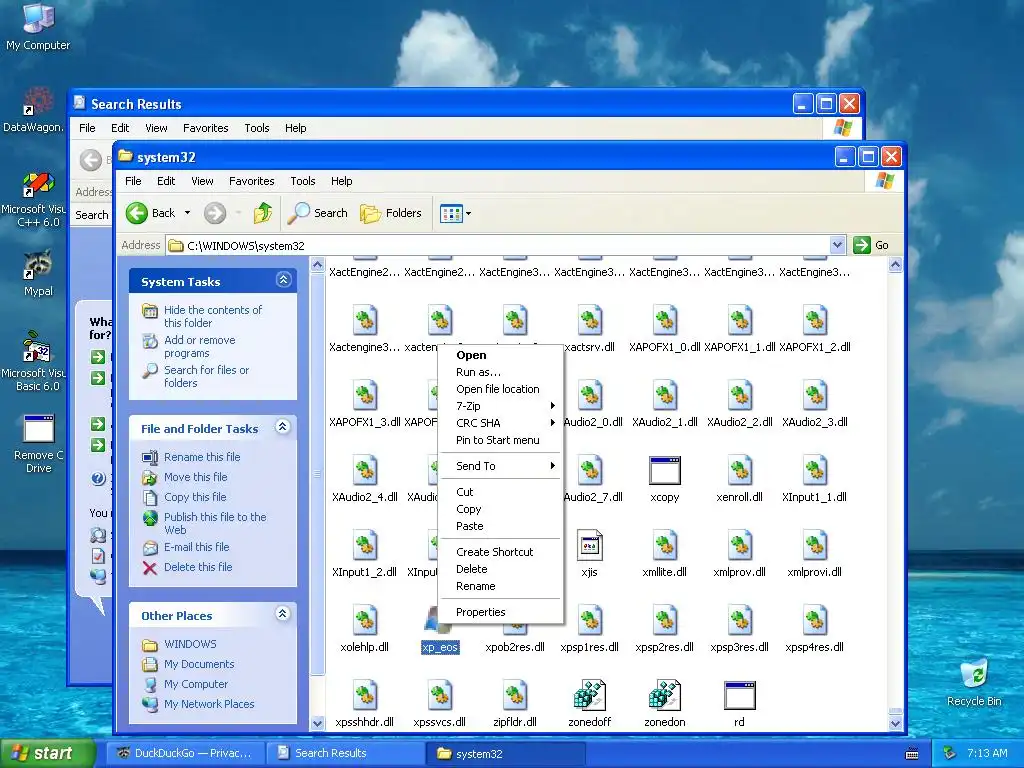1024x768 pixels.
Task: Open Search in system32 toolbar
Action: point(317,213)
